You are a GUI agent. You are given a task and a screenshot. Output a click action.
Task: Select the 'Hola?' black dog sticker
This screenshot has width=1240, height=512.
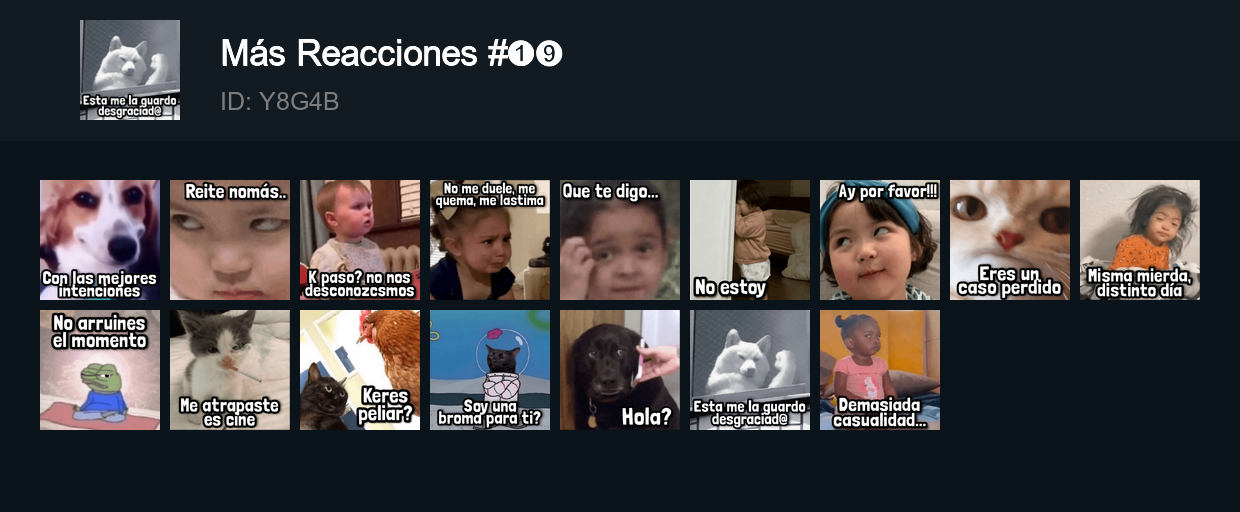click(x=620, y=370)
